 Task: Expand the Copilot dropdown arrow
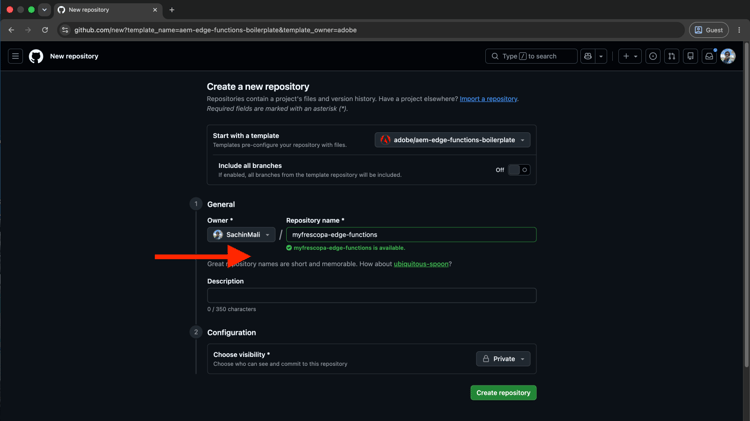click(601, 56)
